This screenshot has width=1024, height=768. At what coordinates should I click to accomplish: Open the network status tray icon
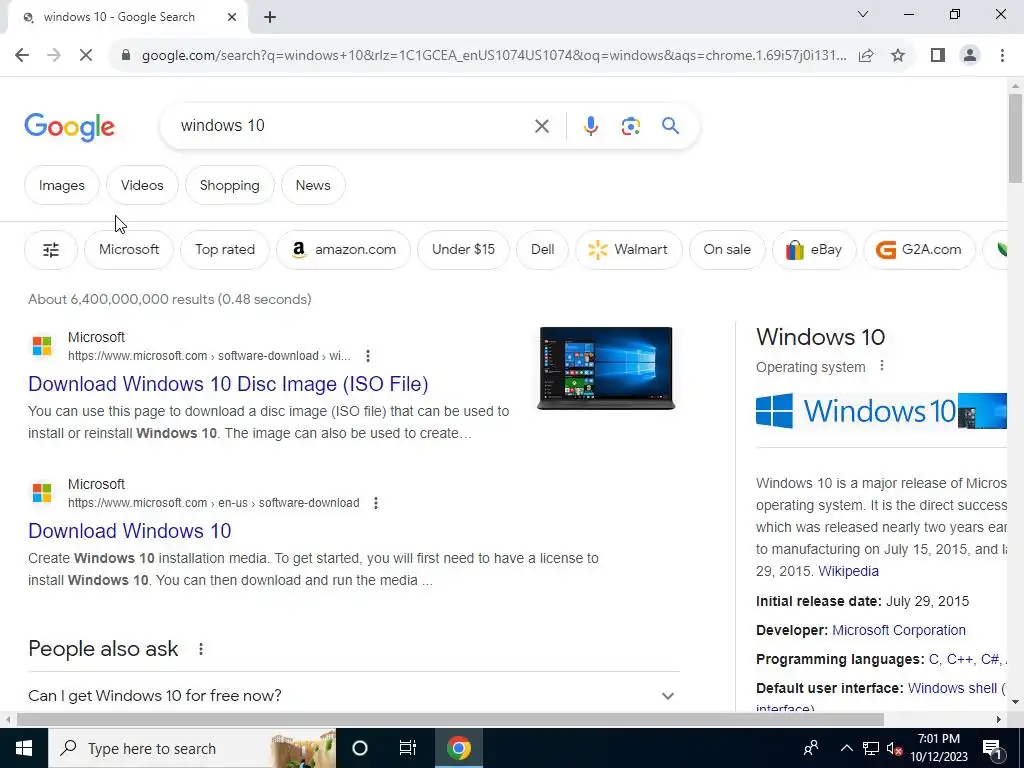tap(871, 748)
